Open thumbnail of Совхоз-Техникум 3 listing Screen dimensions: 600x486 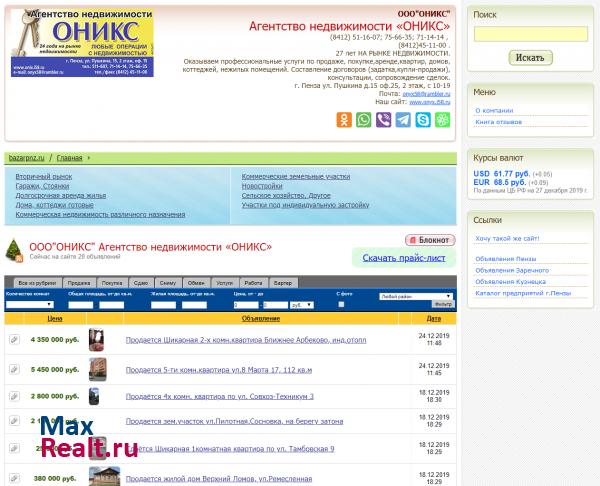point(94,396)
